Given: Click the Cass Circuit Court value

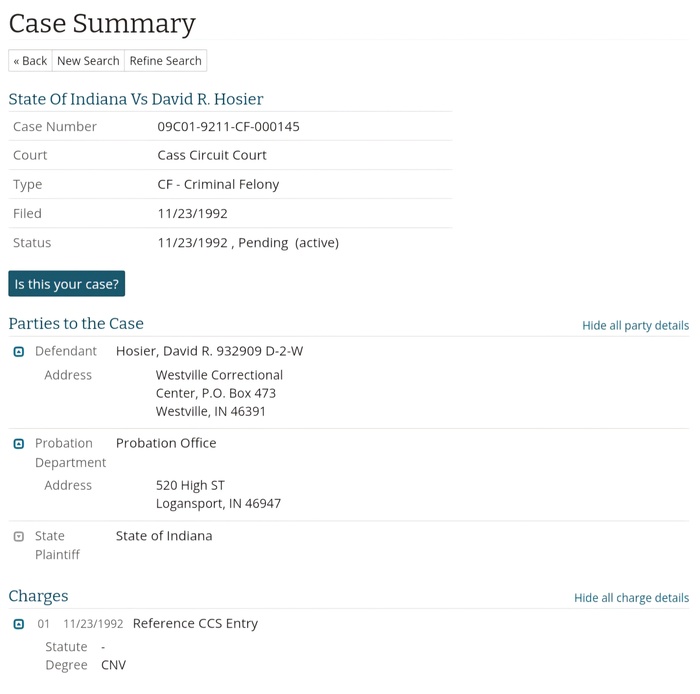Looking at the screenshot, I should coord(212,155).
